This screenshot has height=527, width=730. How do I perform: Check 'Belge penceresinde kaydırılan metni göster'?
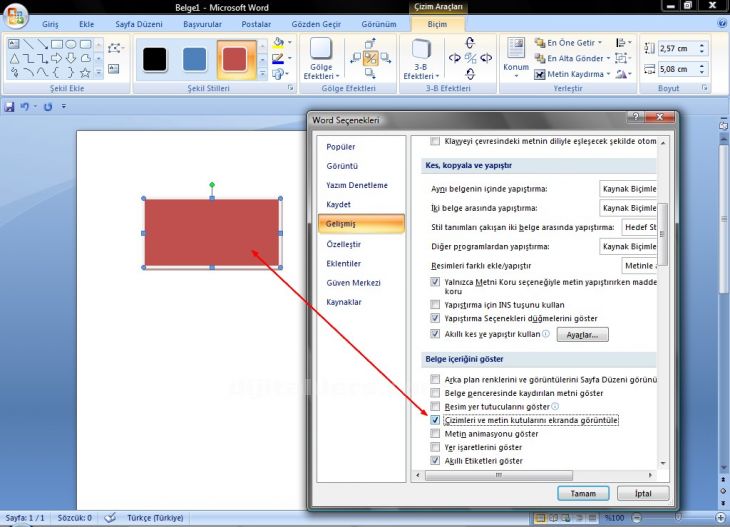[435, 393]
